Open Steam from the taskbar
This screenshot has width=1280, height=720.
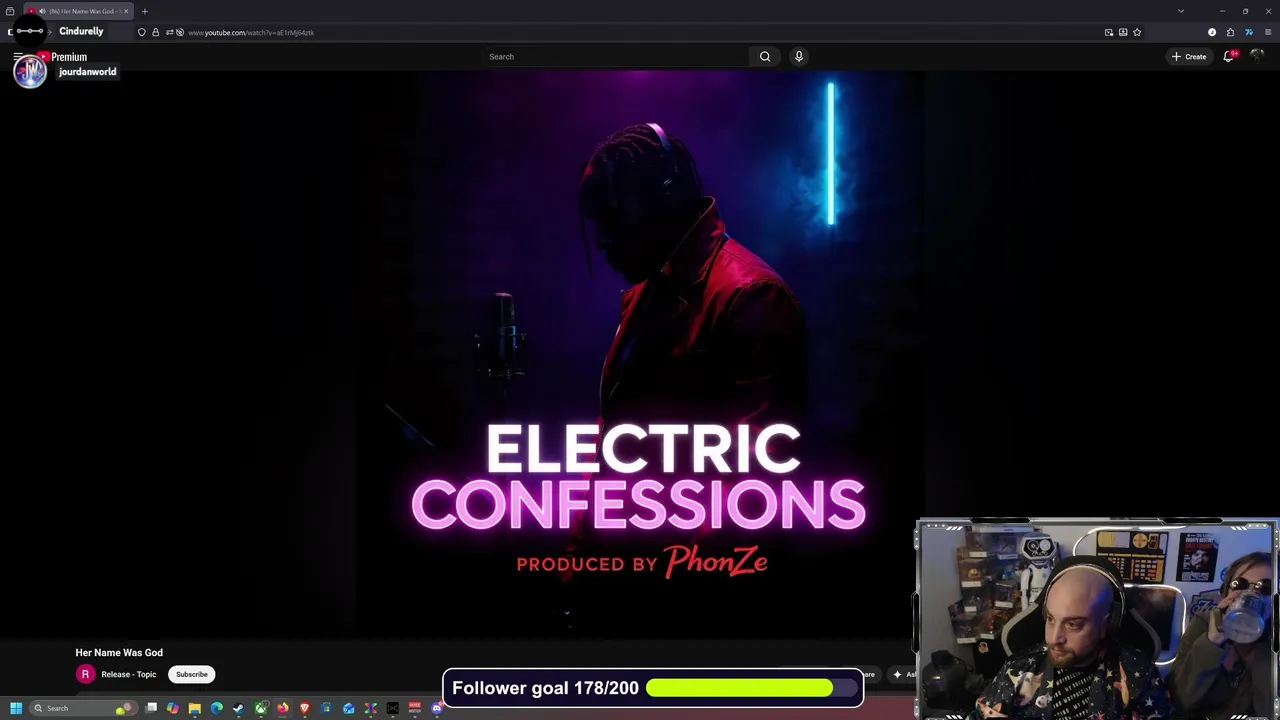(239, 708)
